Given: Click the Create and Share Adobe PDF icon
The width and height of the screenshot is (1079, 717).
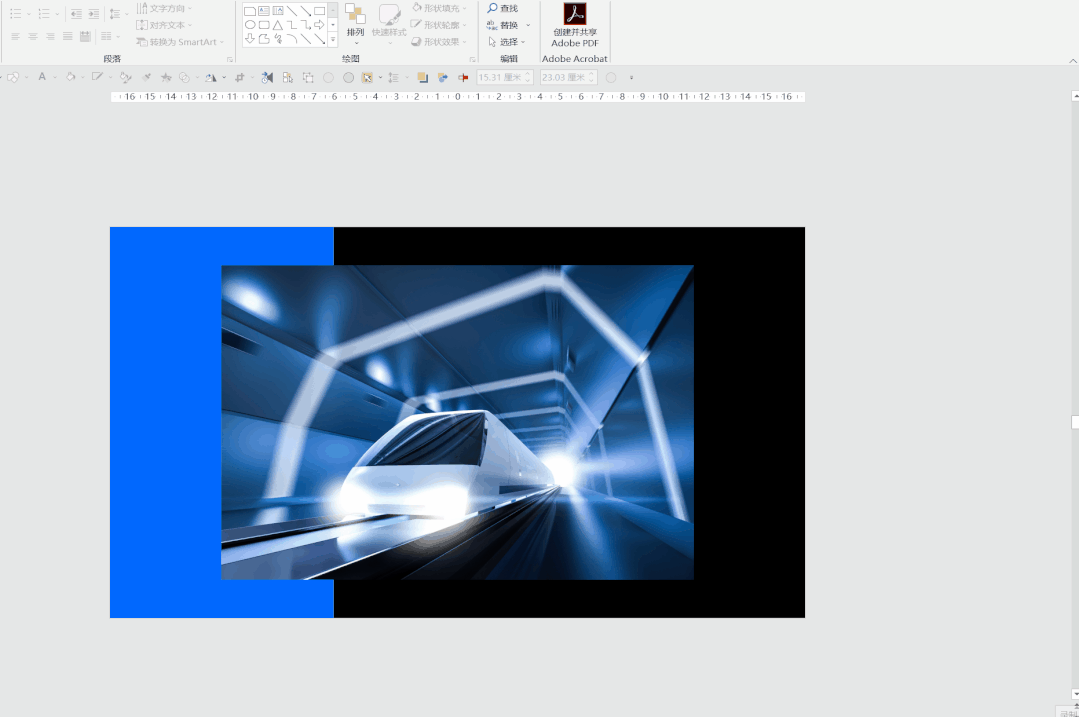Looking at the screenshot, I should 575,14.
